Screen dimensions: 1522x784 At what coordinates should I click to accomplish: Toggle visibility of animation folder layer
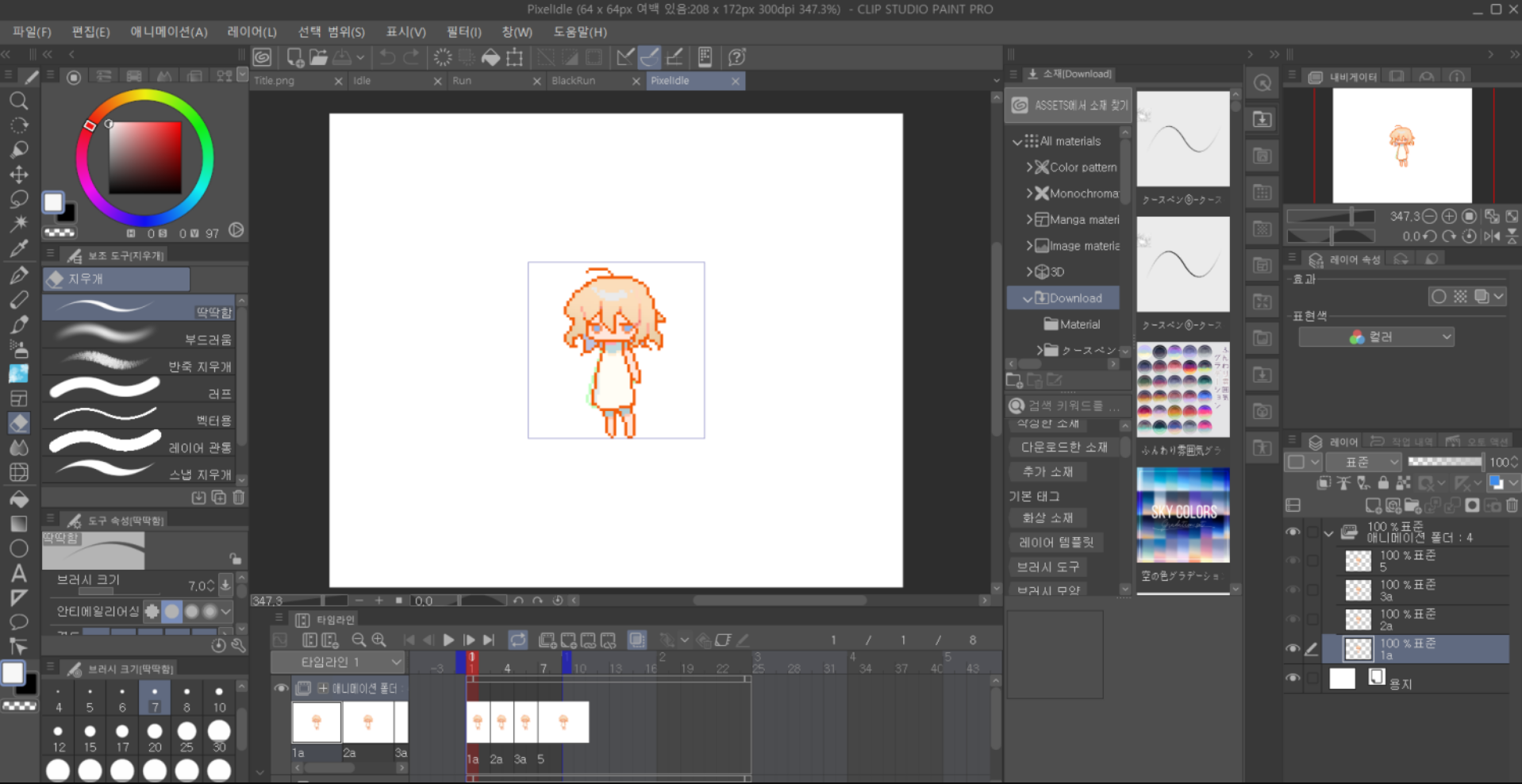pos(1293,532)
